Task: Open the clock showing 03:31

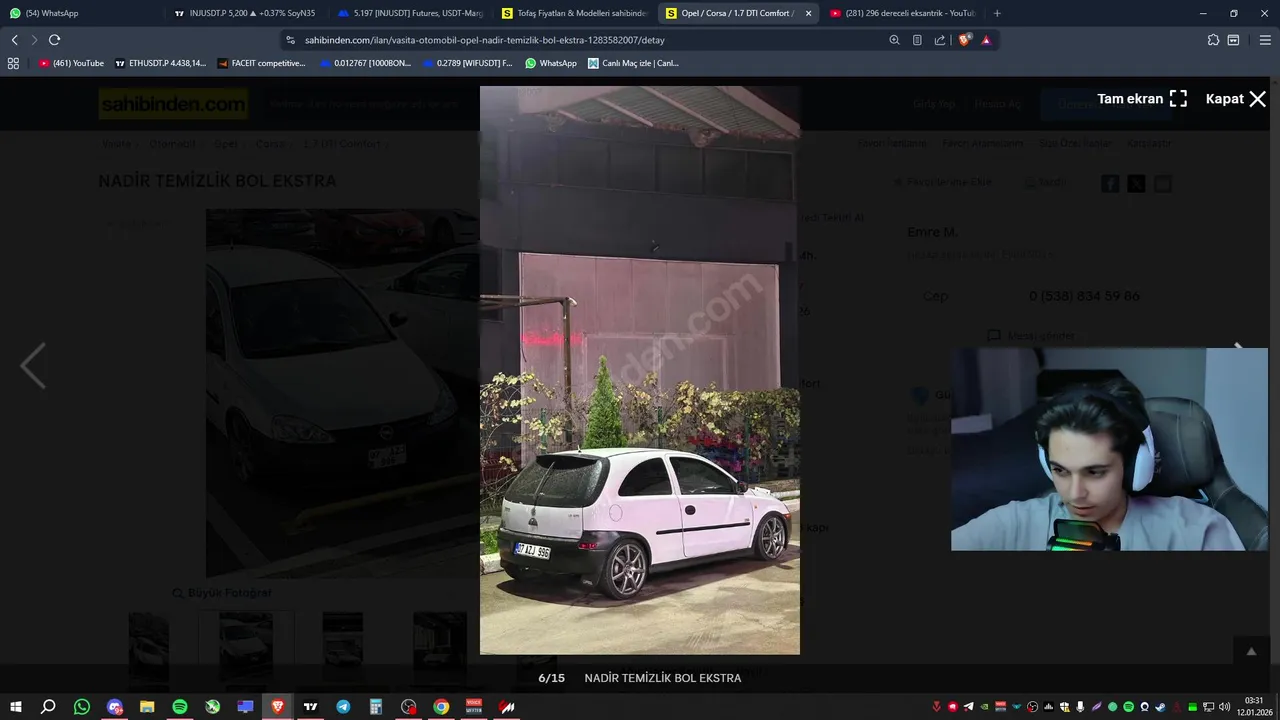Action: [1254, 706]
